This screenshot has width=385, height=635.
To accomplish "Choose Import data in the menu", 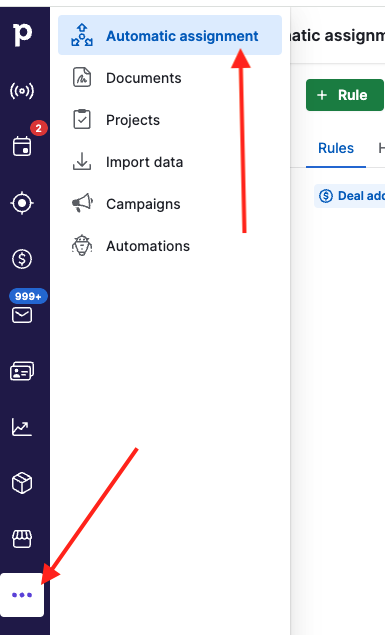I will coord(170,162).
